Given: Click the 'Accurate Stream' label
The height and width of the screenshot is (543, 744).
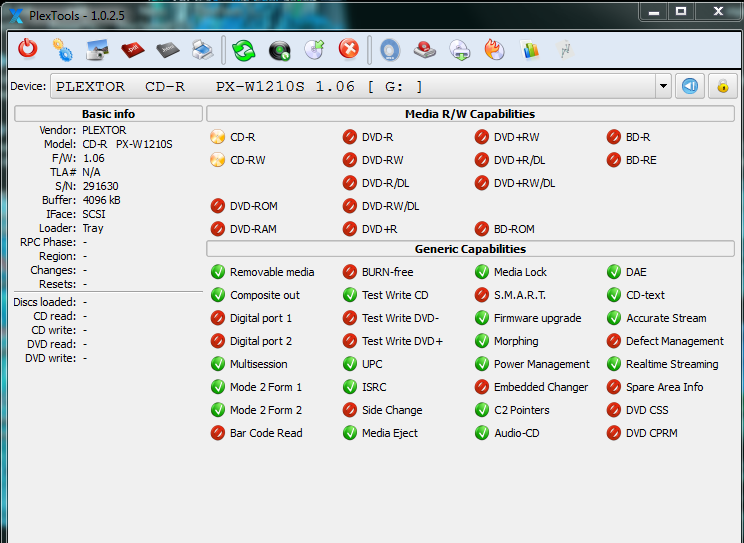Looking at the screenshot, I should tap(666, 318).
